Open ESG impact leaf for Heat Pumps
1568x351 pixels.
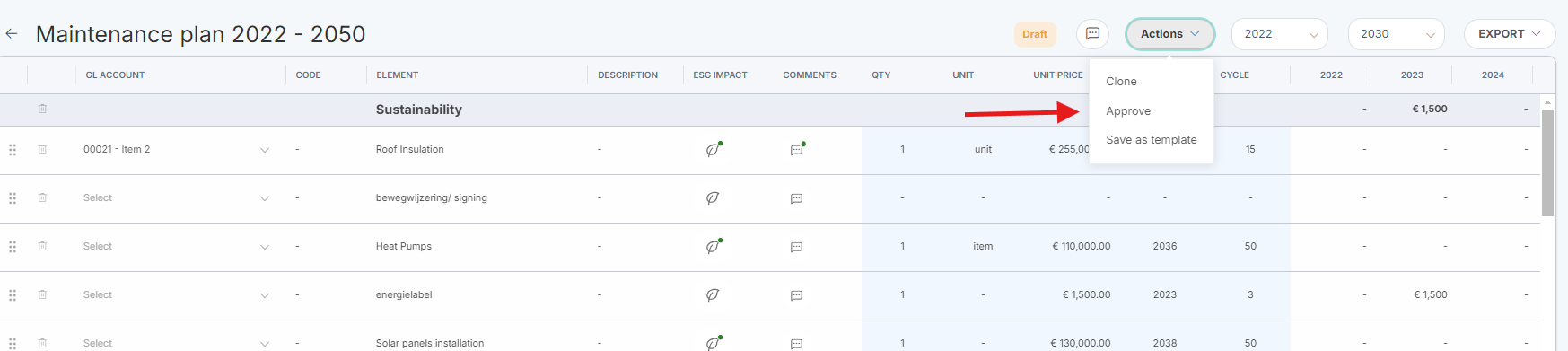point(714,246)
